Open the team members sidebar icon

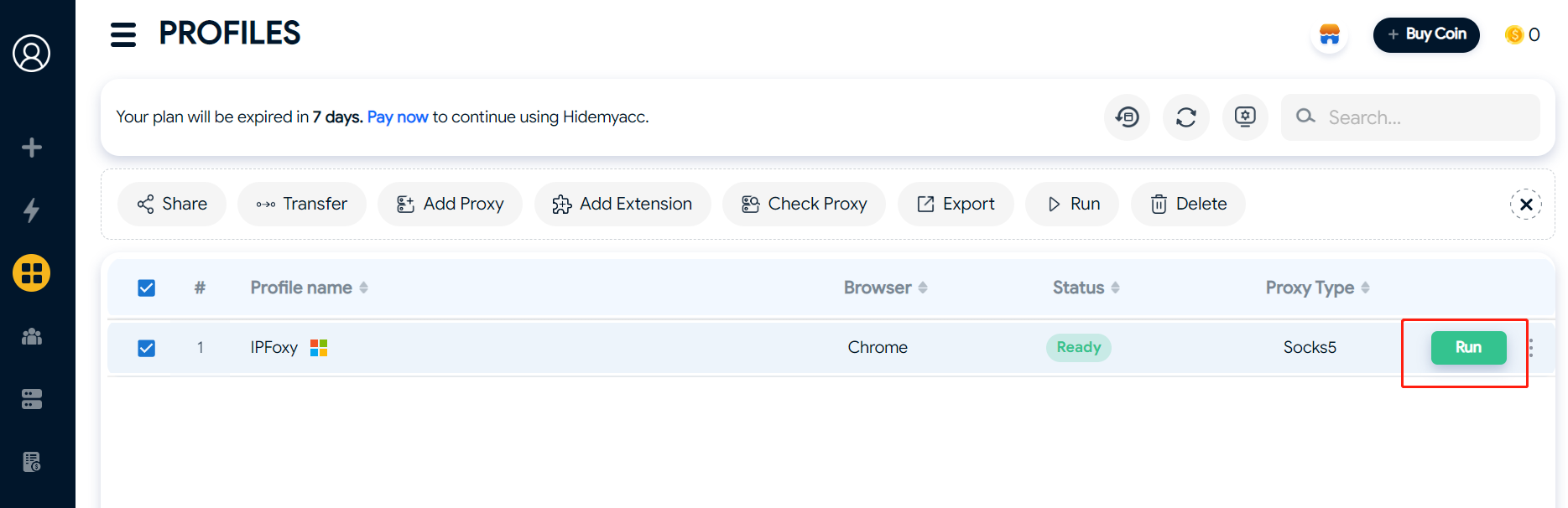click(x=32, y=336)
